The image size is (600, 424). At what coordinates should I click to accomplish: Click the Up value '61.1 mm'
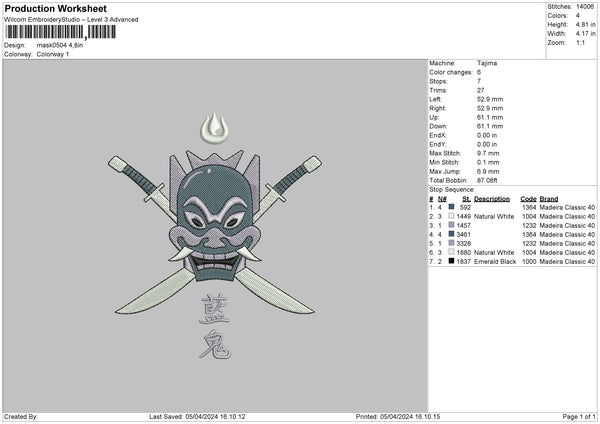[x=490, y=117]
